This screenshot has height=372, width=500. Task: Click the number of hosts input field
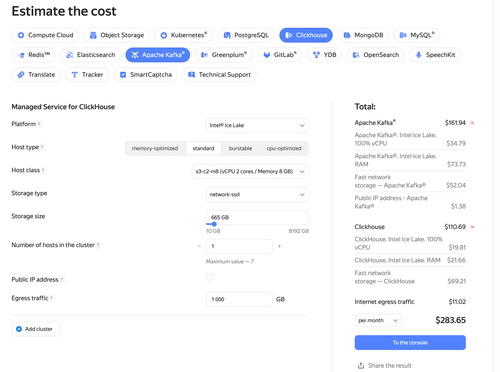click(239, 246)
